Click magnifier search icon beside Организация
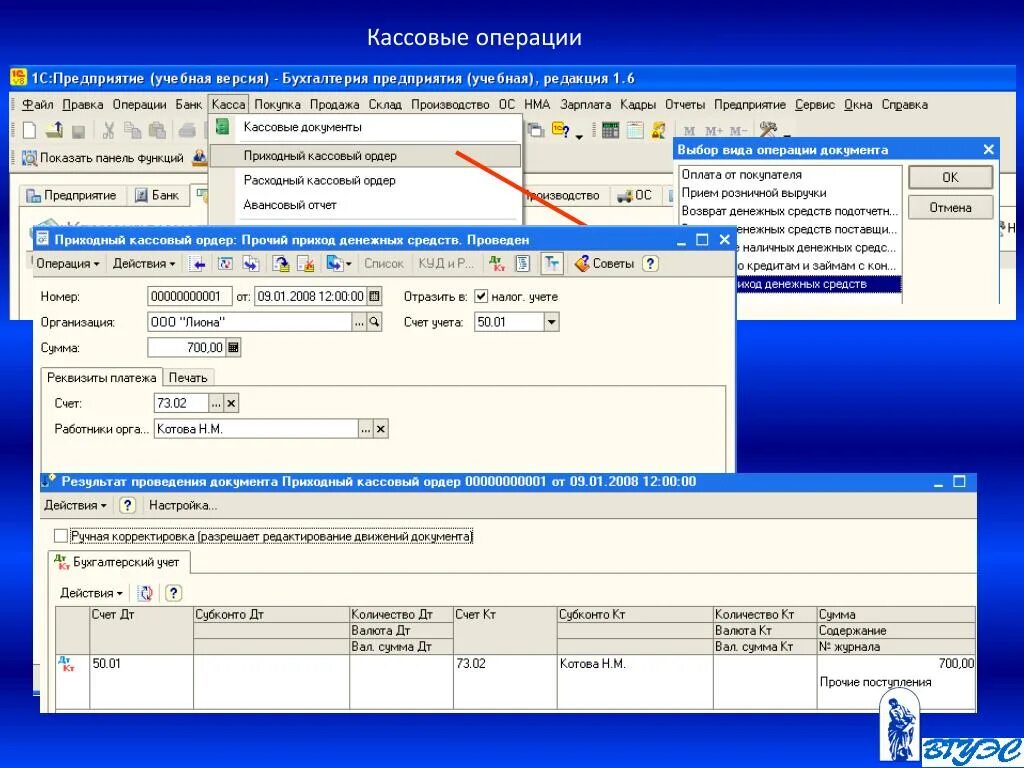Viewport: 1024px width, 768px height. [374, 322]
